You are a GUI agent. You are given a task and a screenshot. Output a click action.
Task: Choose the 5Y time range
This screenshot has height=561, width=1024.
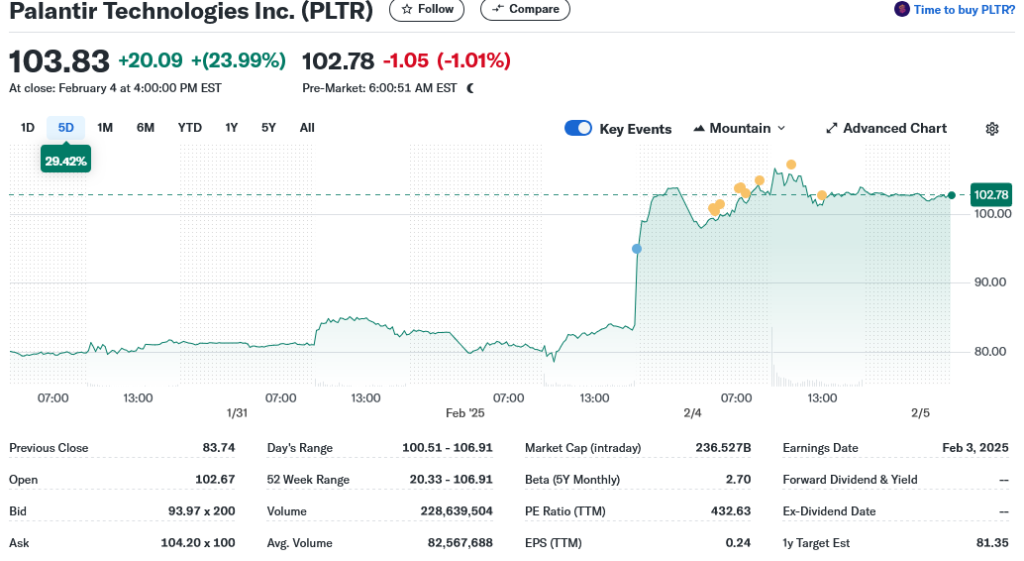[x=268, y=127]
